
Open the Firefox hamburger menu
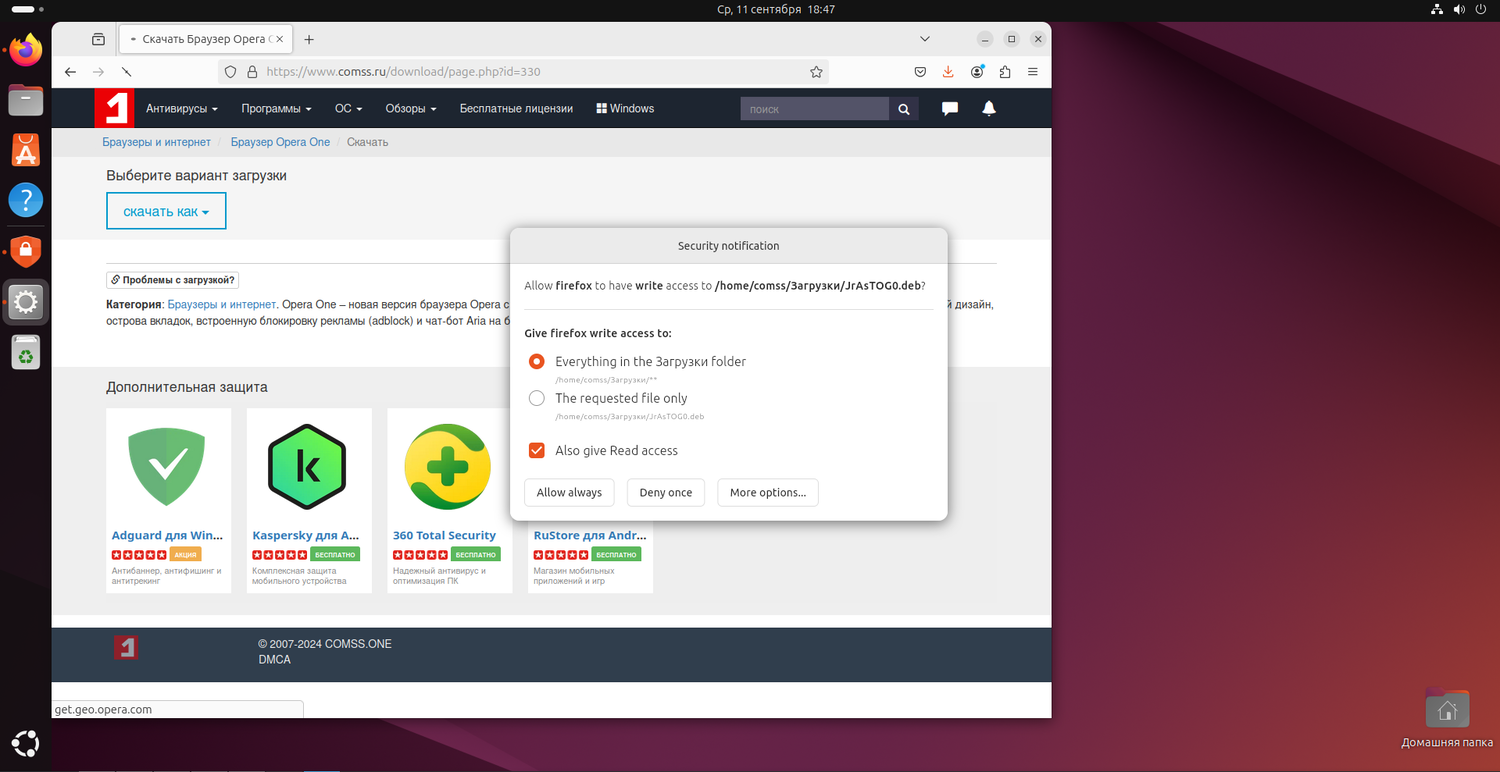[x=1033, y=72]
